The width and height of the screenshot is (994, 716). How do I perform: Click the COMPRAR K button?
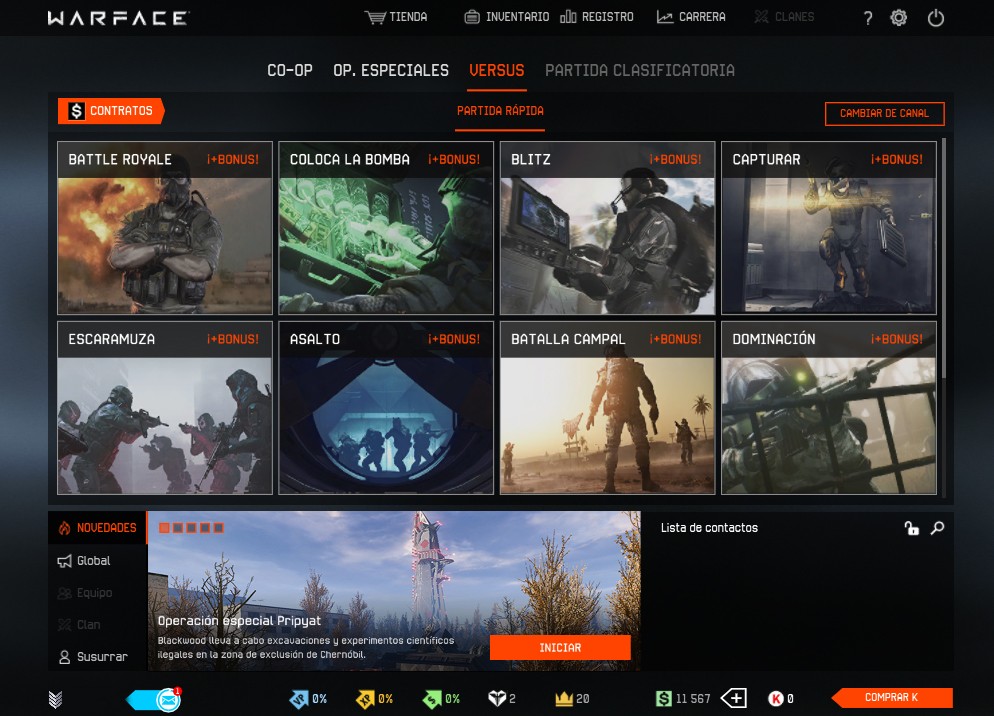tap(892, 698)
